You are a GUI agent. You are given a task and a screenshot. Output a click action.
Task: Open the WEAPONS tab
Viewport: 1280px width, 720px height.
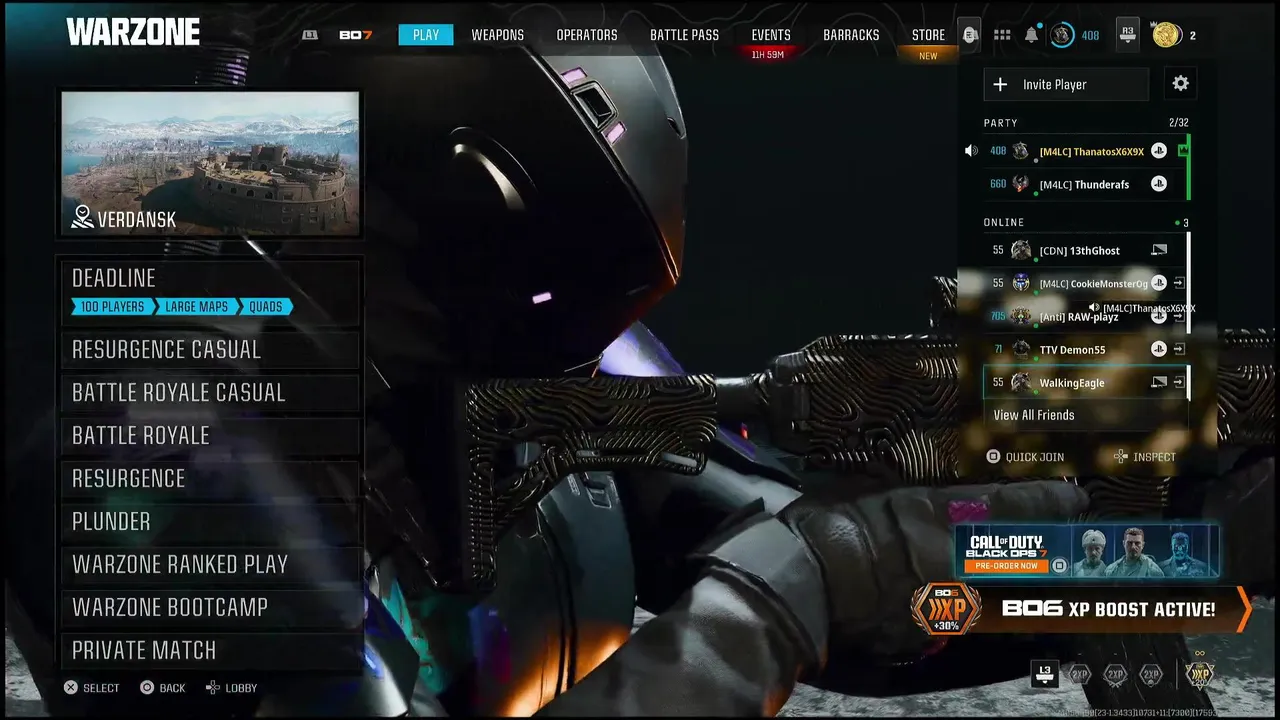point(497,35)
